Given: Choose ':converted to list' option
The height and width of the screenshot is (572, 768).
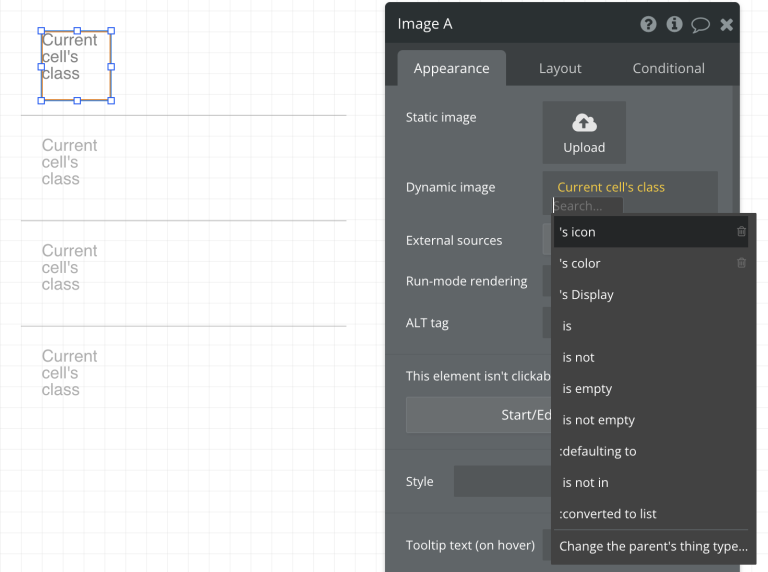Looking at the screenshot, I should coord(608,514).
